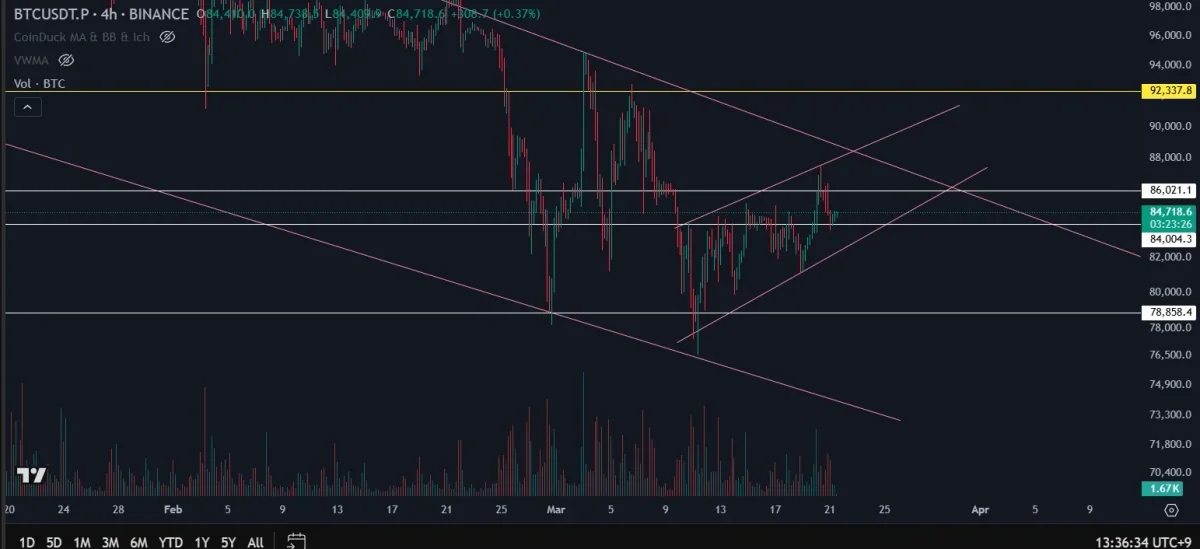Viewport: 1200px width, 549px height.
Task: Open the TradingView logo link
Action: coord(31,476)
